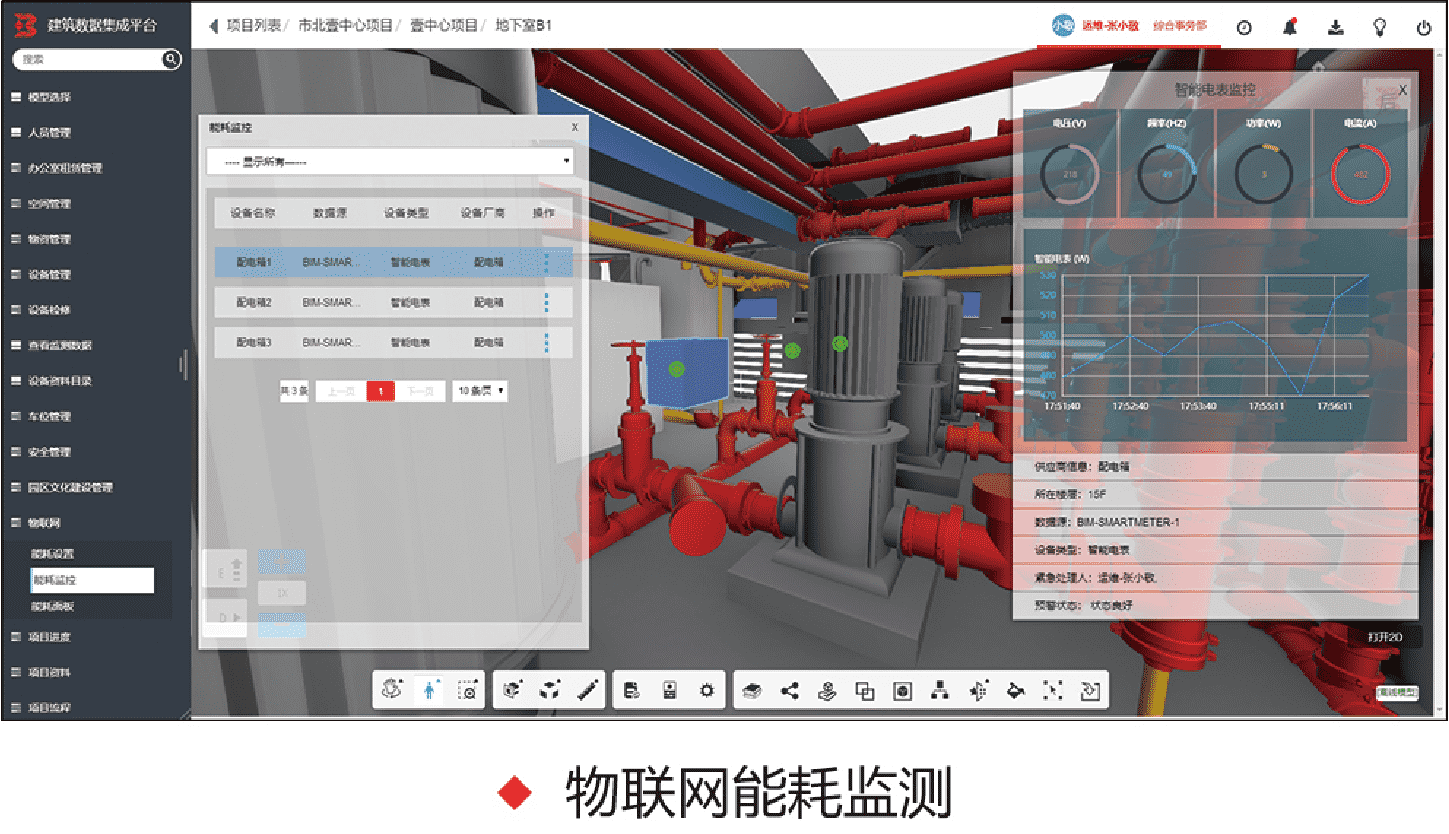Click the framed cube icon in toolbar
The image size is (1449, 834).
(x=902, y=690)
